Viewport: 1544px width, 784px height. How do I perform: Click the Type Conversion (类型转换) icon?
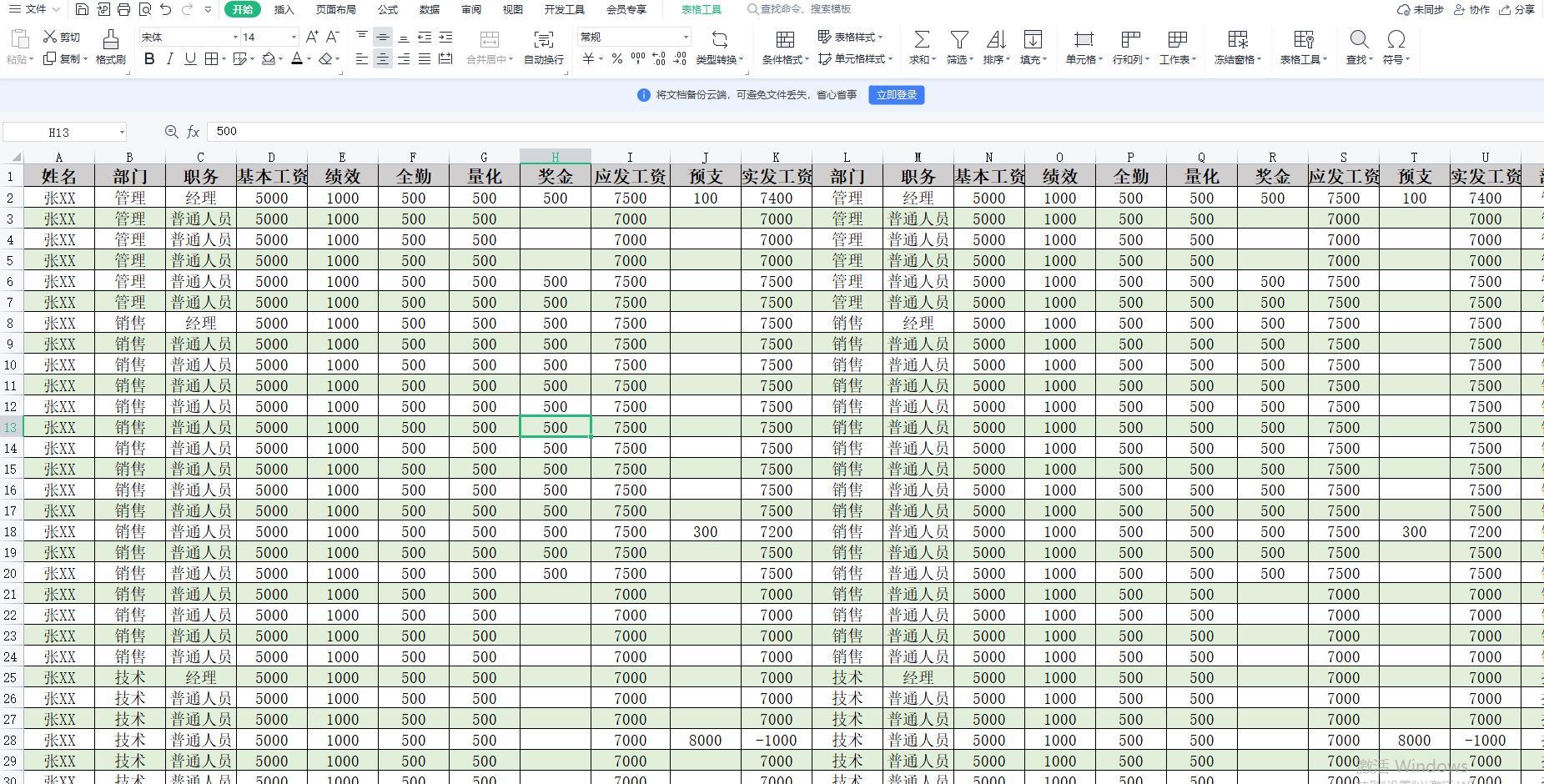(719, 39)
